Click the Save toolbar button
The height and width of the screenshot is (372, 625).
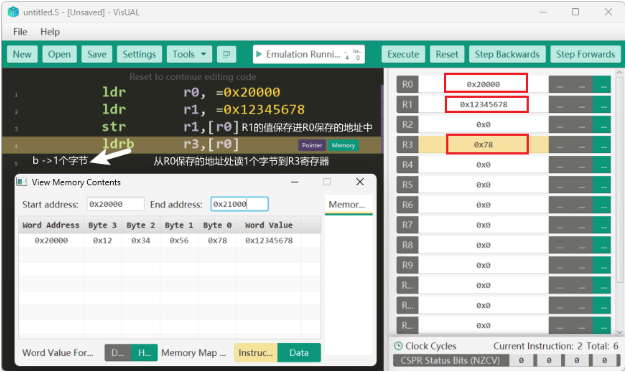[x=97, y=54]
